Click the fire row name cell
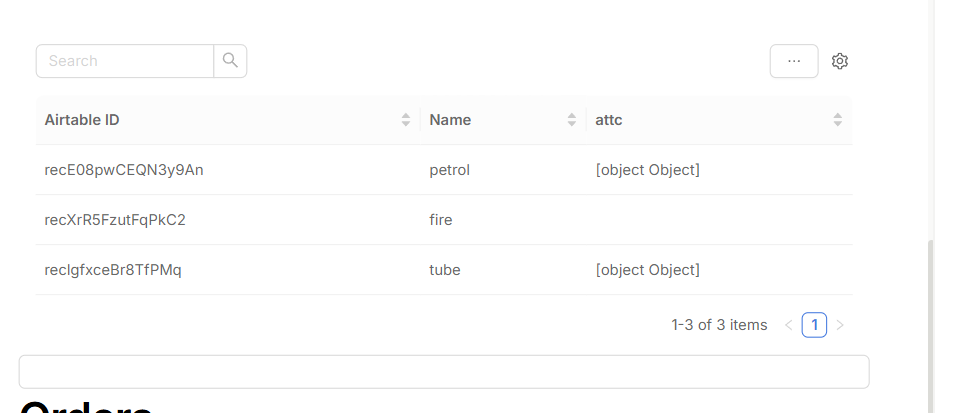Image resolution: width=959 pixels, height=413 pixels. coord(441,220)
